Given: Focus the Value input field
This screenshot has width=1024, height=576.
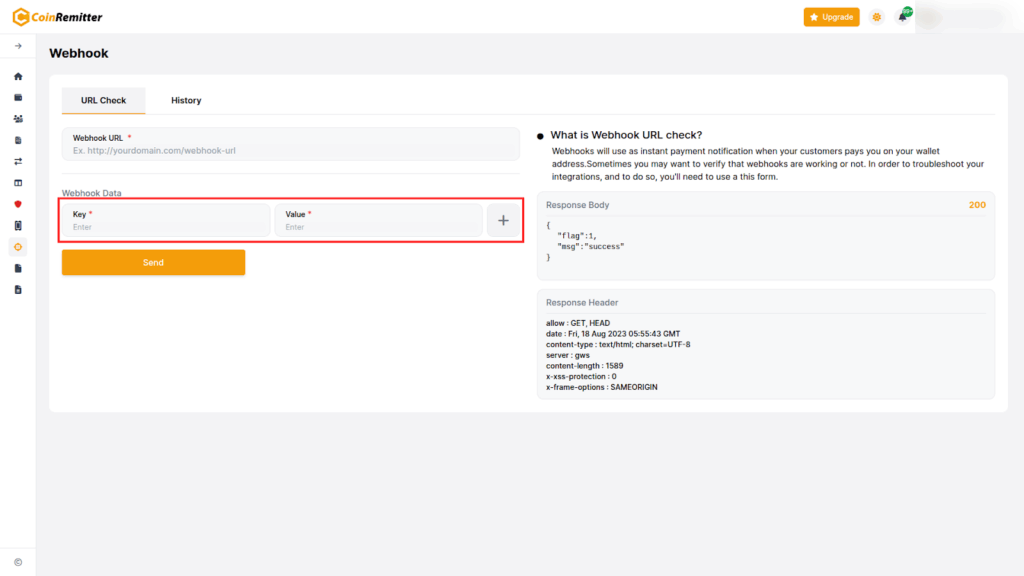Looking at the screenshot, I should 378,227.
